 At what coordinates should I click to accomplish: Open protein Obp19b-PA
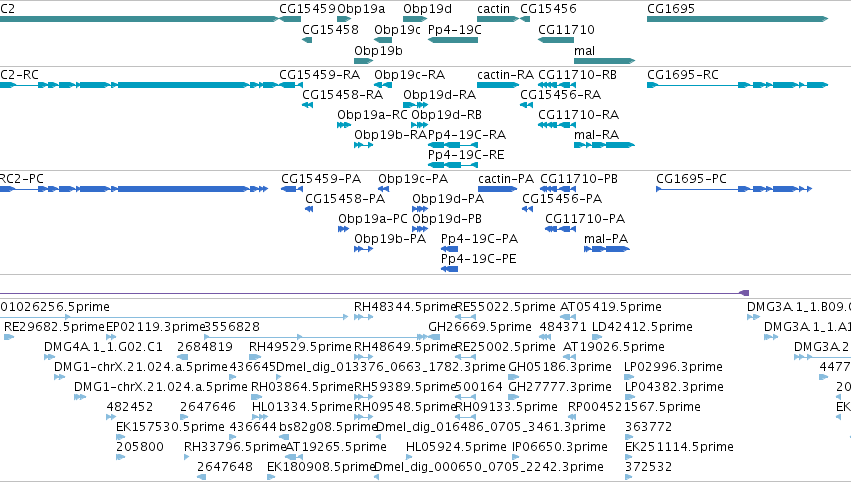click(x=363, y=250)
